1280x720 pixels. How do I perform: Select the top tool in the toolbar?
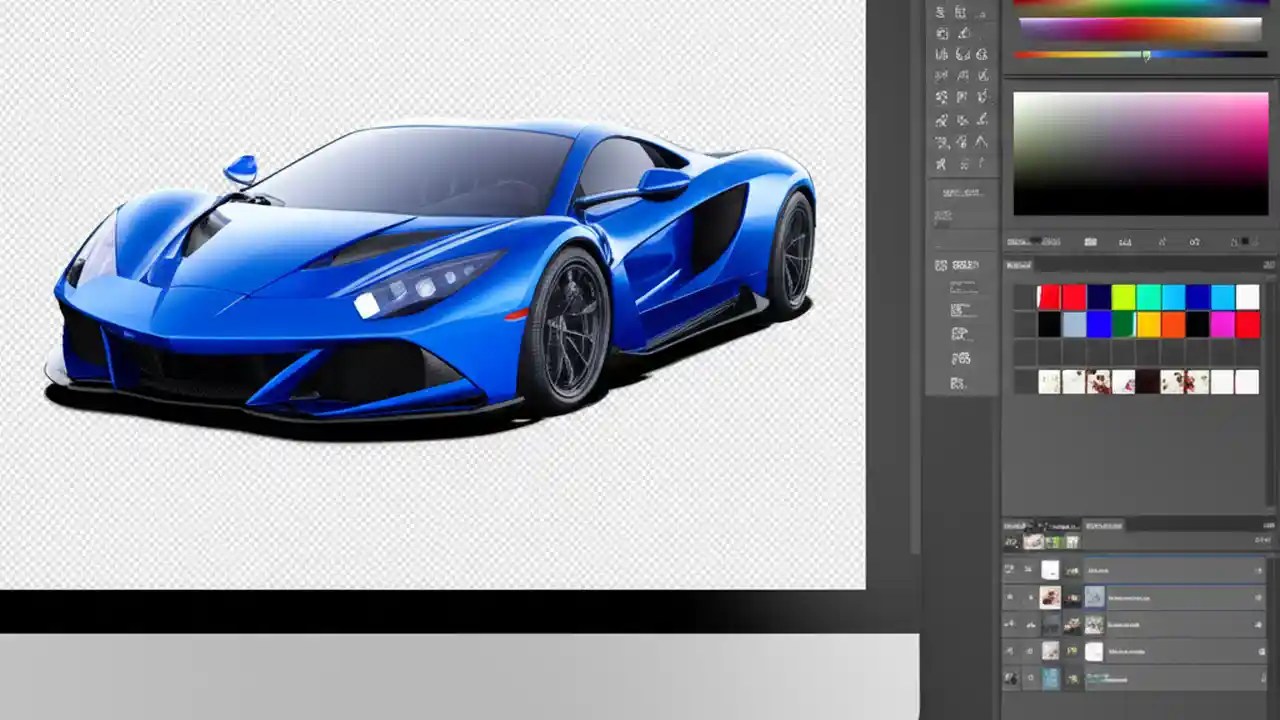940,12
